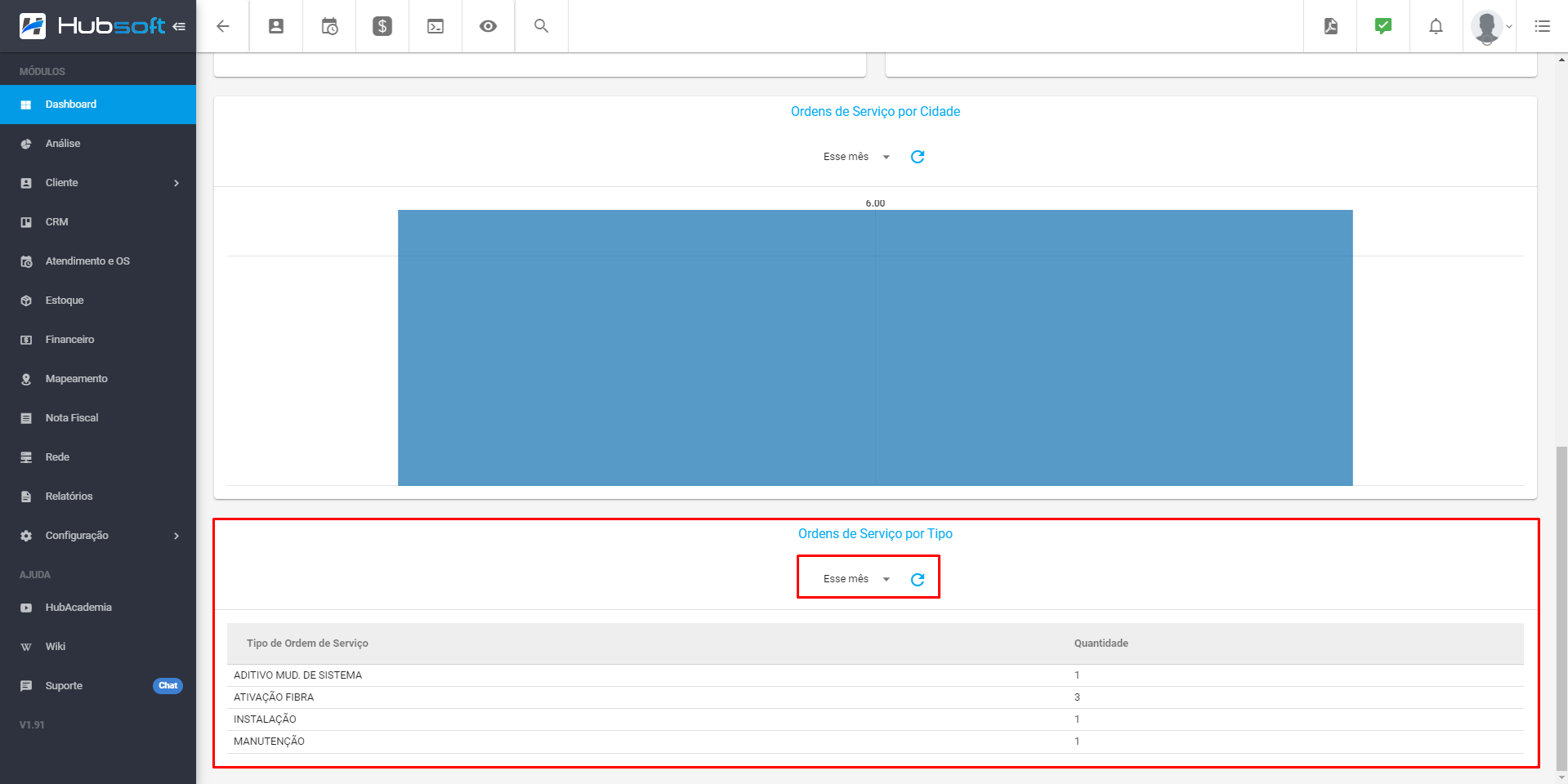Click the eye icon in top toolbar
Viewport: 1568px width, 784px height.
click(x=489, y=26)
